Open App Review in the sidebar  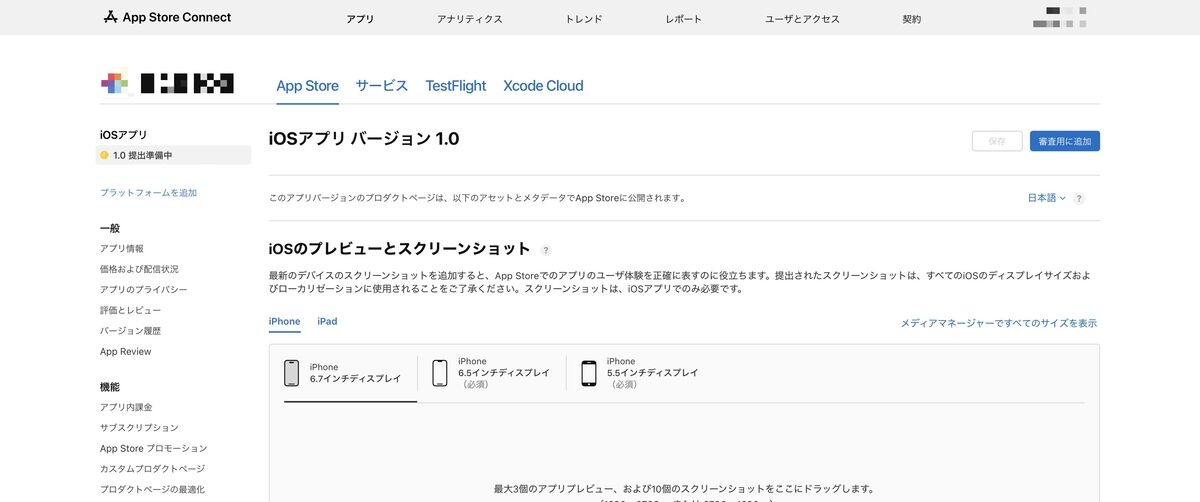tap(126, 351)
